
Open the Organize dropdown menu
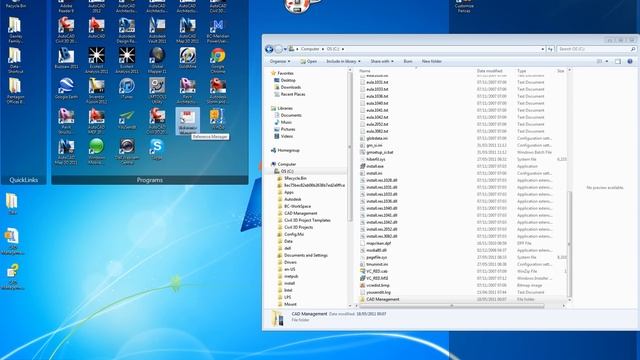280,61
